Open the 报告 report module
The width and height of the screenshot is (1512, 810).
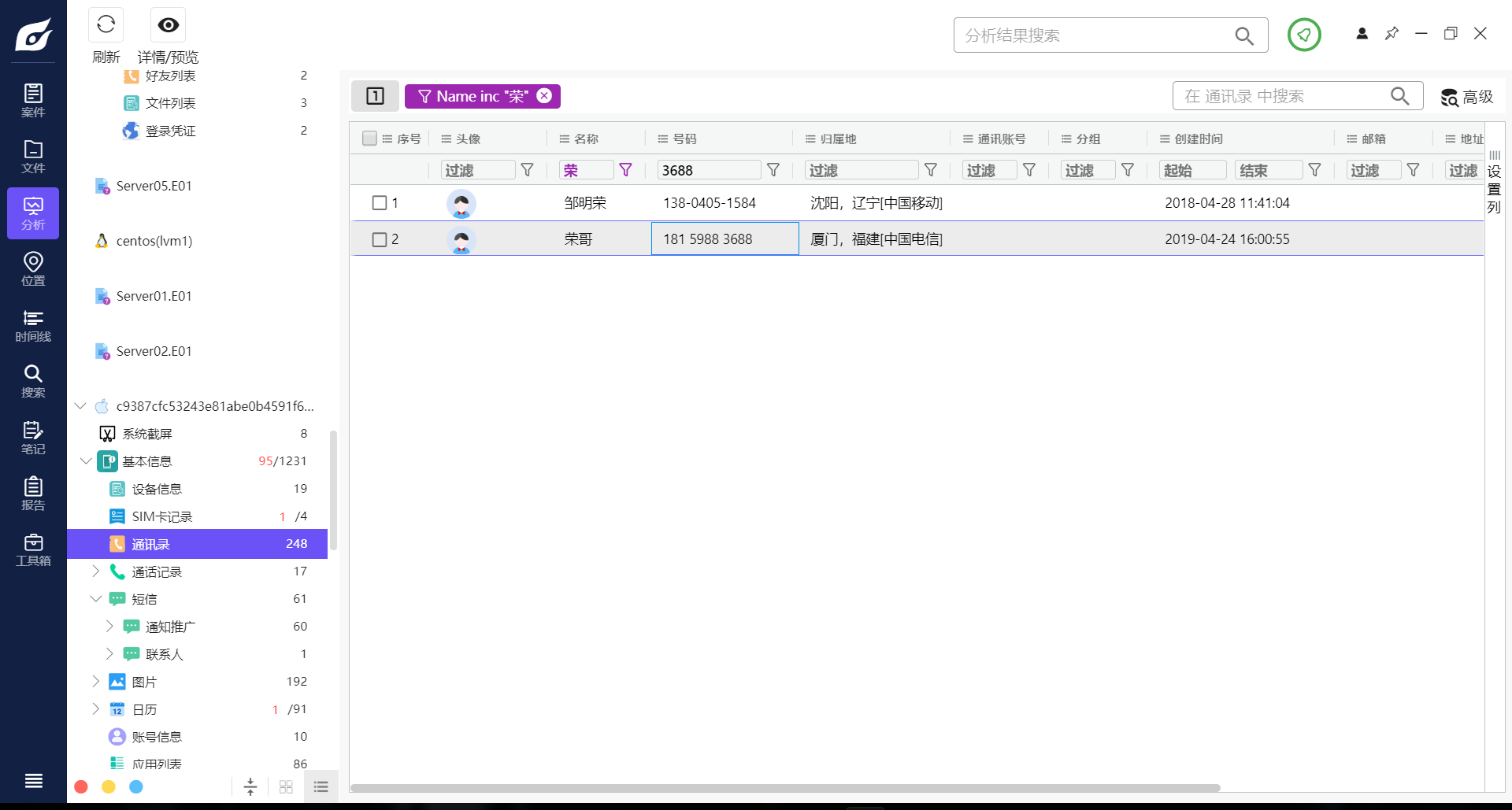pos(32,493)
